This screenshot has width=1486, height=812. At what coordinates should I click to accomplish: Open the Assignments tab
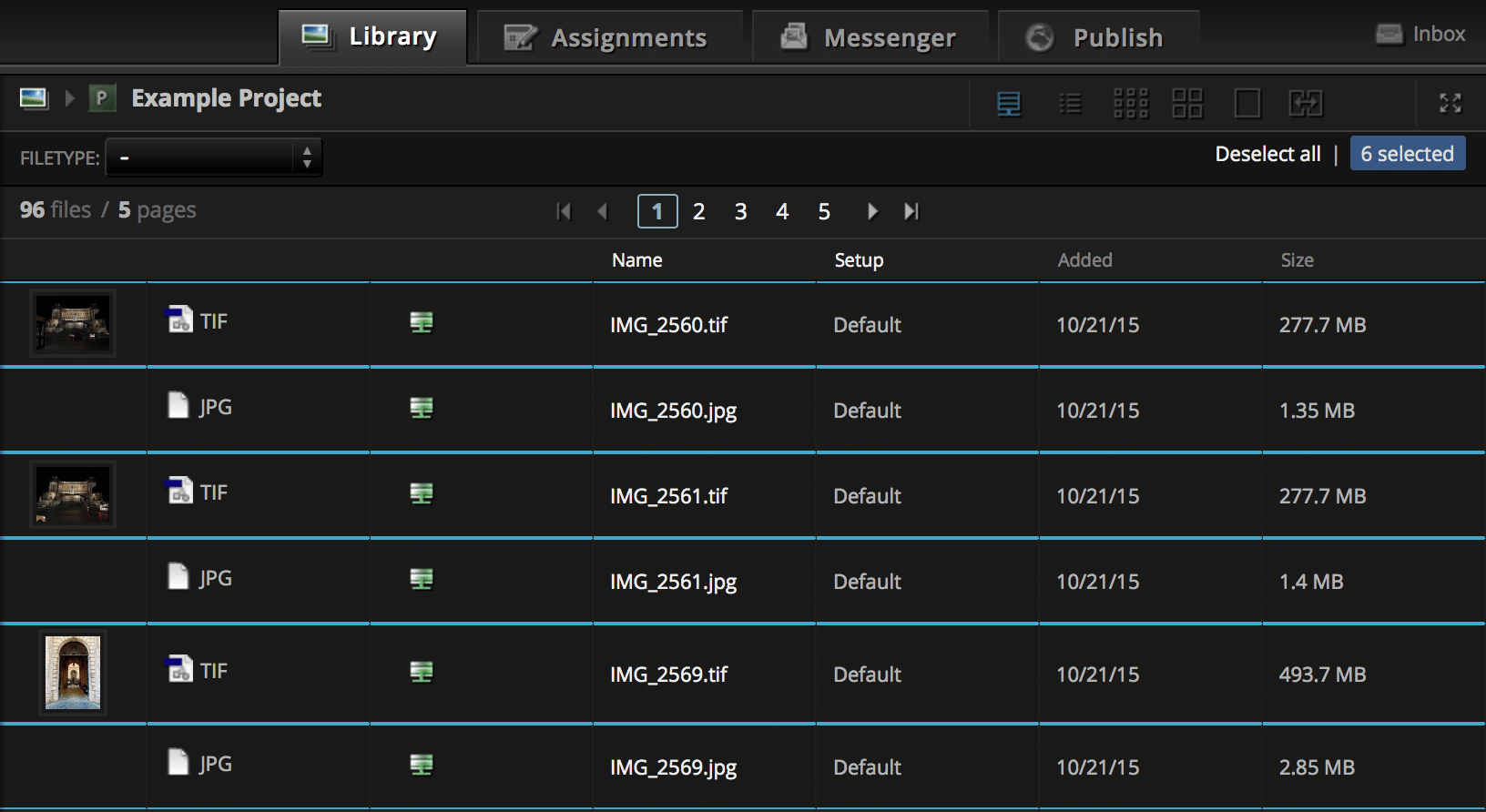pos(609,38)
